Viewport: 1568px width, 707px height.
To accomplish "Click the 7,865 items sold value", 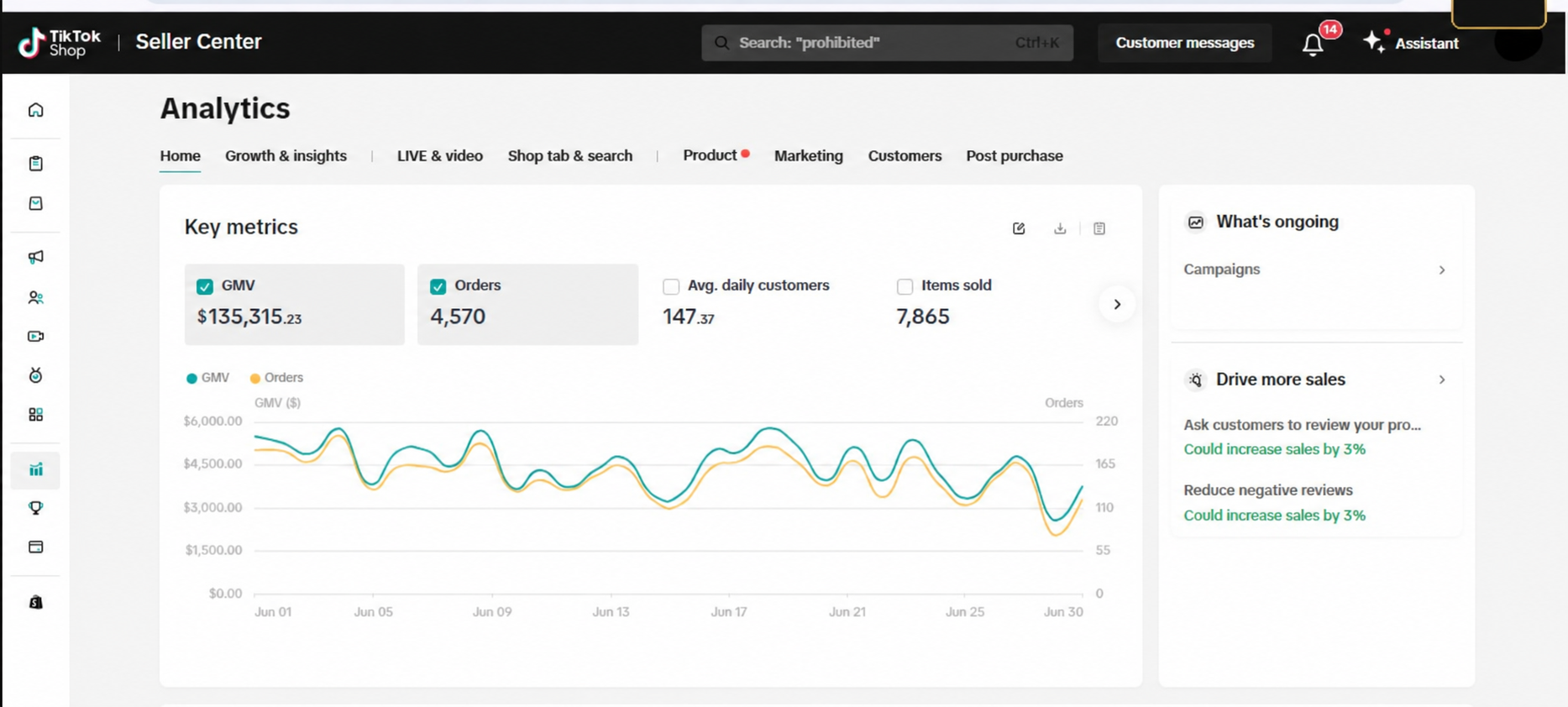I will coord(923,317).
